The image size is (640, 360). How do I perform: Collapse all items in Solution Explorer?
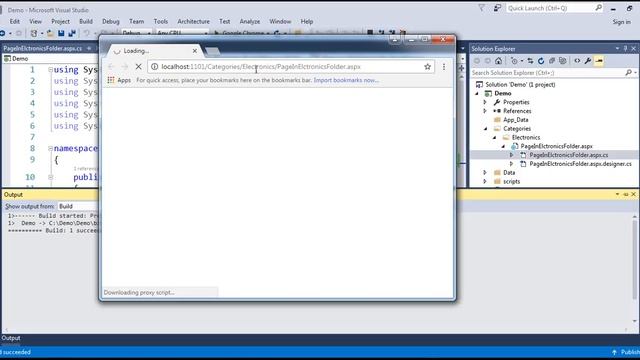[x=552, y=61]
